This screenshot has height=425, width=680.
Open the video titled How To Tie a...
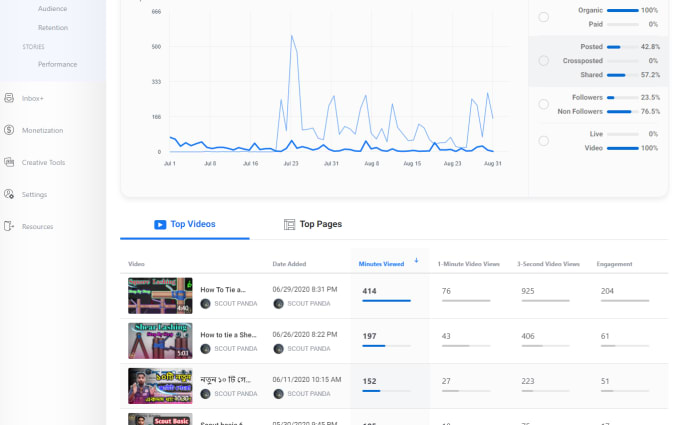(223, 290)
